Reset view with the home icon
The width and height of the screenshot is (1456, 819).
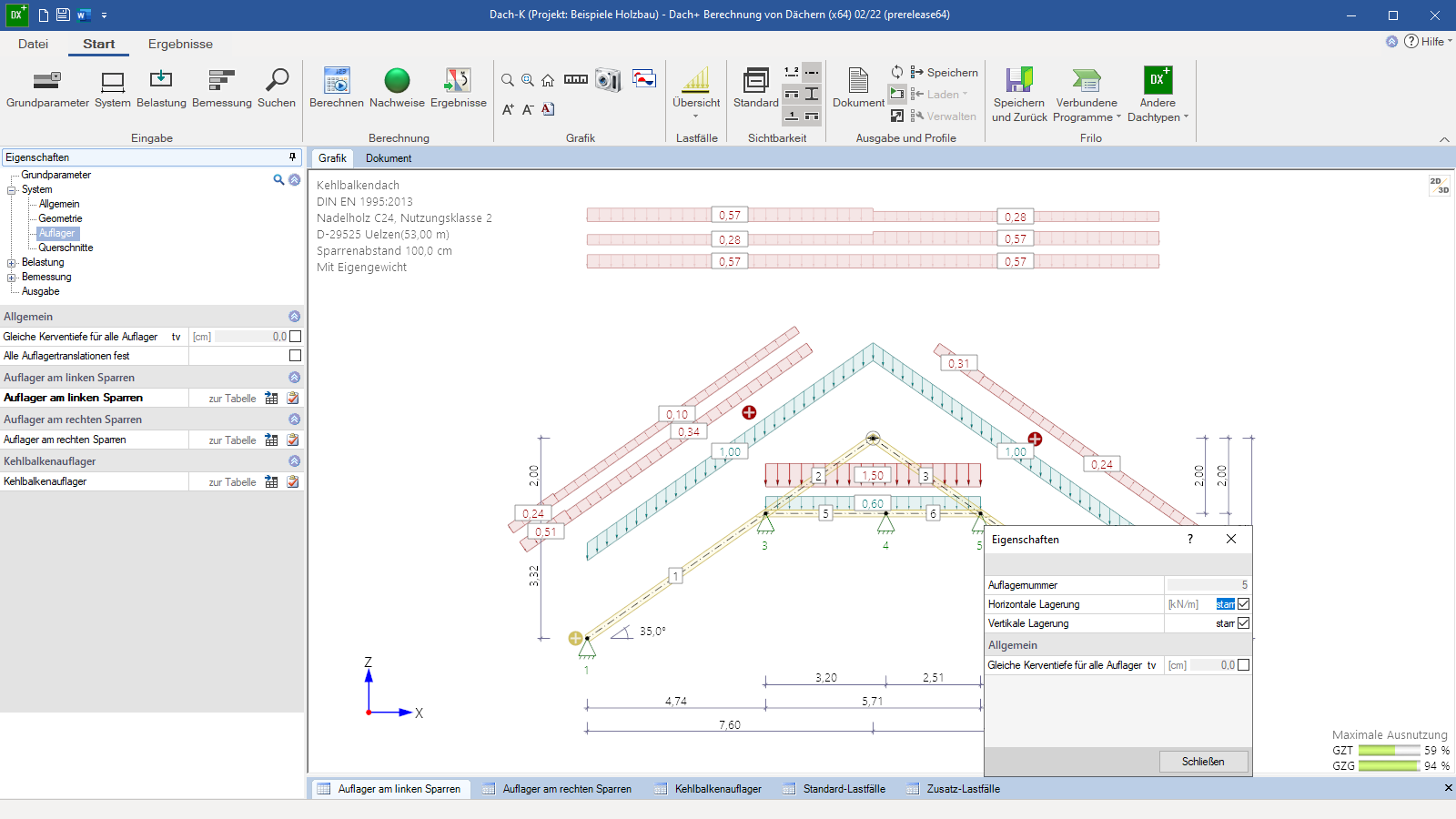point(548,80)
